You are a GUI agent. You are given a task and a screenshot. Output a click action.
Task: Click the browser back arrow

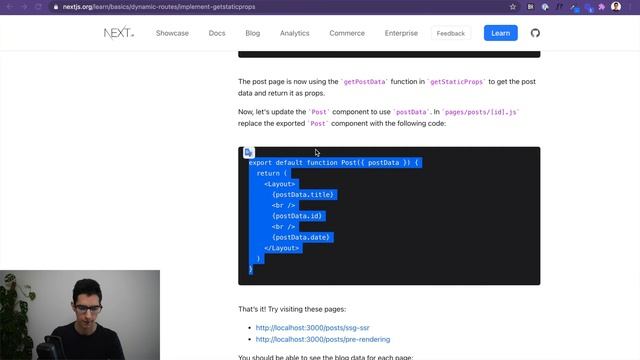9,7
